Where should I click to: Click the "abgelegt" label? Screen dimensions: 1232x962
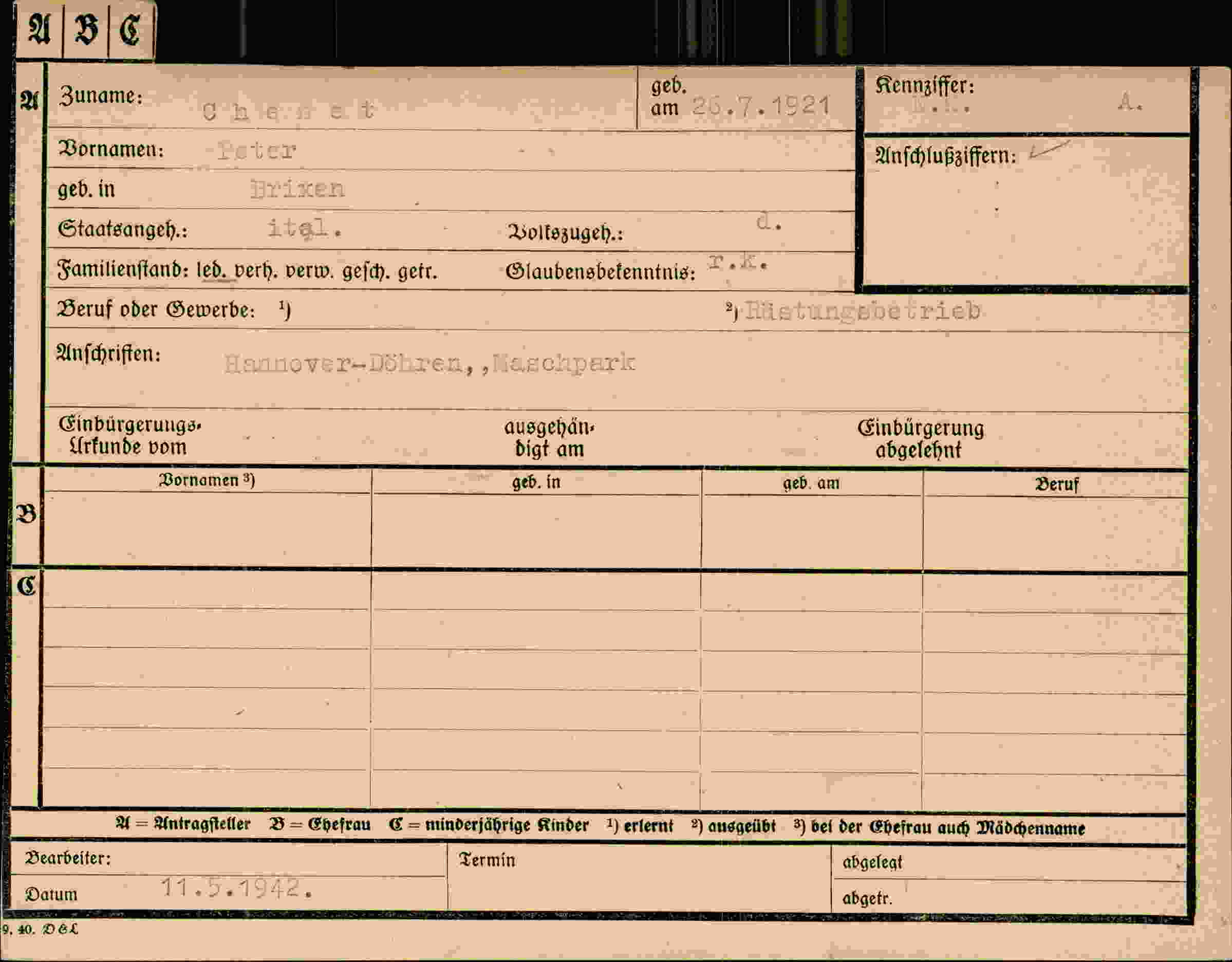pos(872,862)
